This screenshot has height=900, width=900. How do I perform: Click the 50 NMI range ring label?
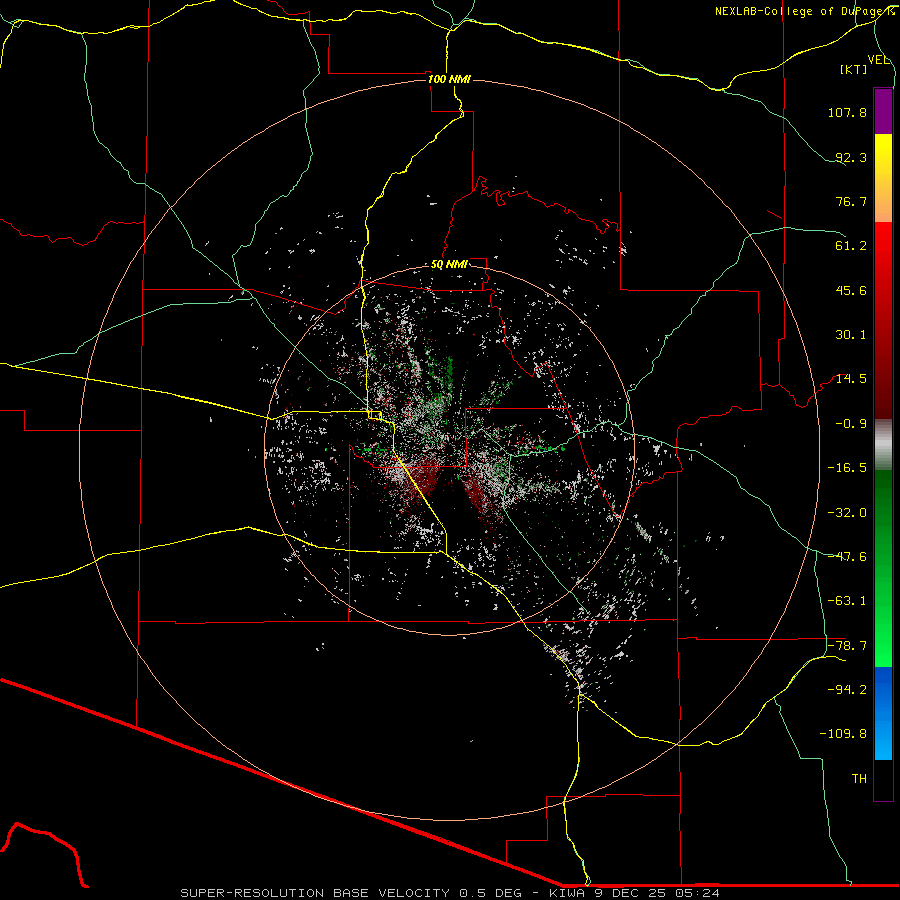point(449,265)
